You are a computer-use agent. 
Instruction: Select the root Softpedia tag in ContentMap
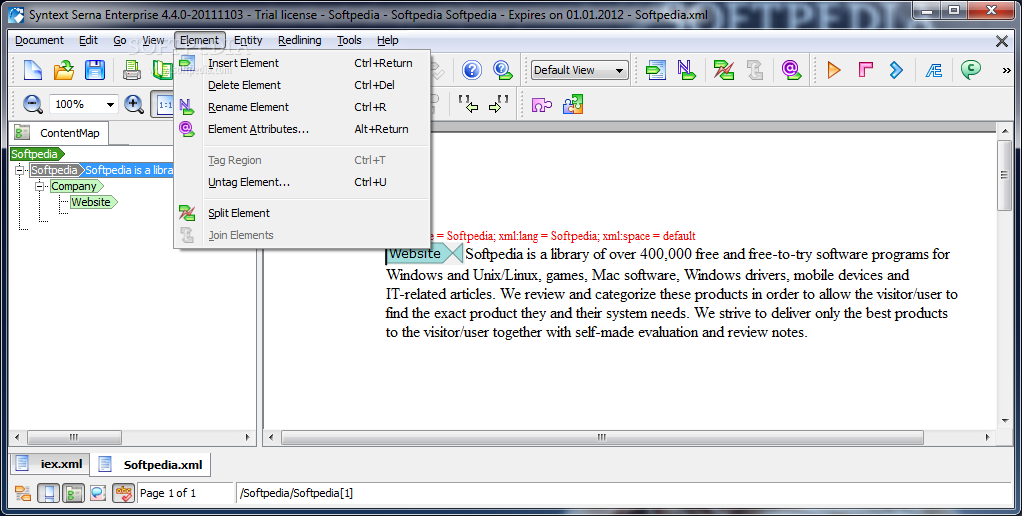pos(37,154)
